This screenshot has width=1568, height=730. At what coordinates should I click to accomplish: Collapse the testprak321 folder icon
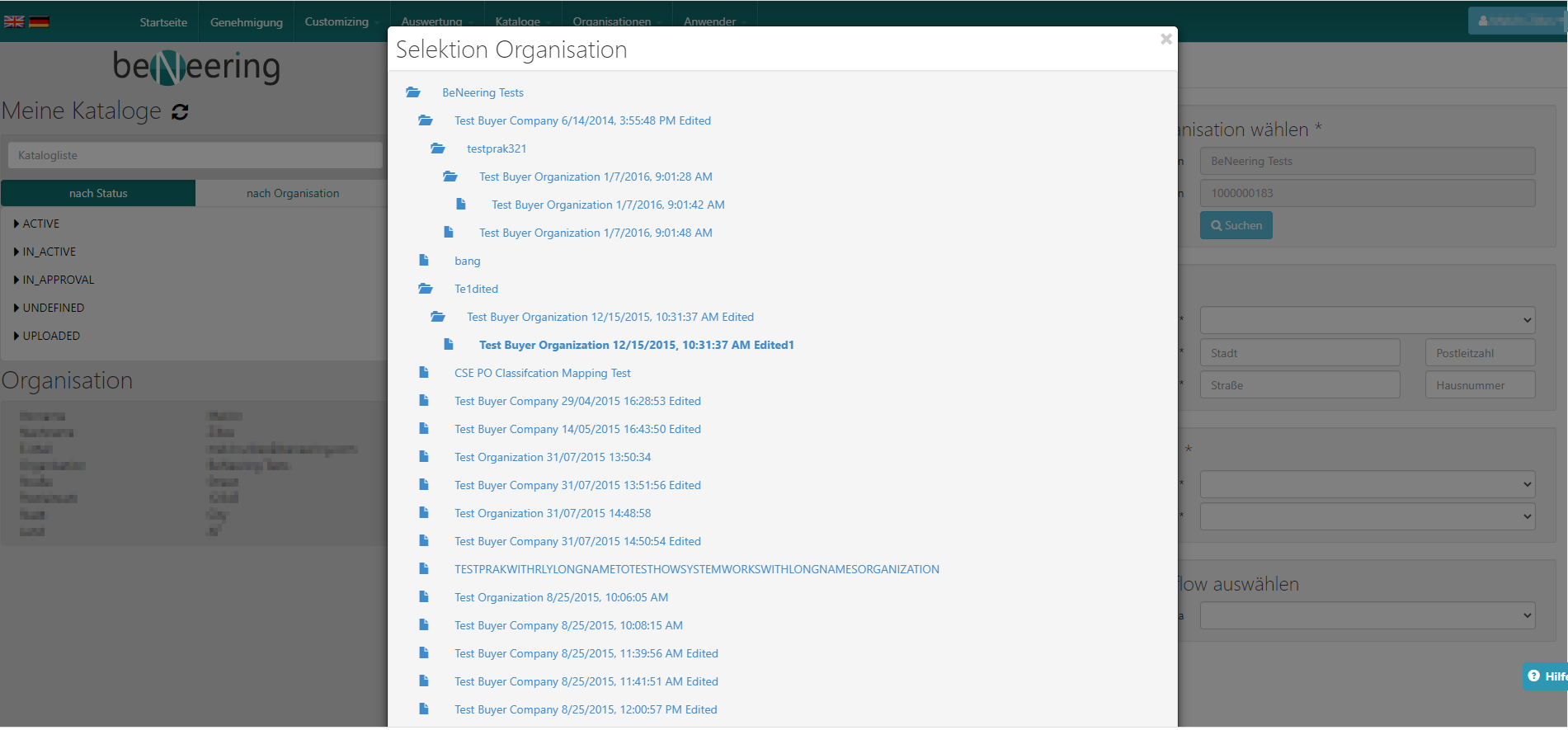coord(438,148)
